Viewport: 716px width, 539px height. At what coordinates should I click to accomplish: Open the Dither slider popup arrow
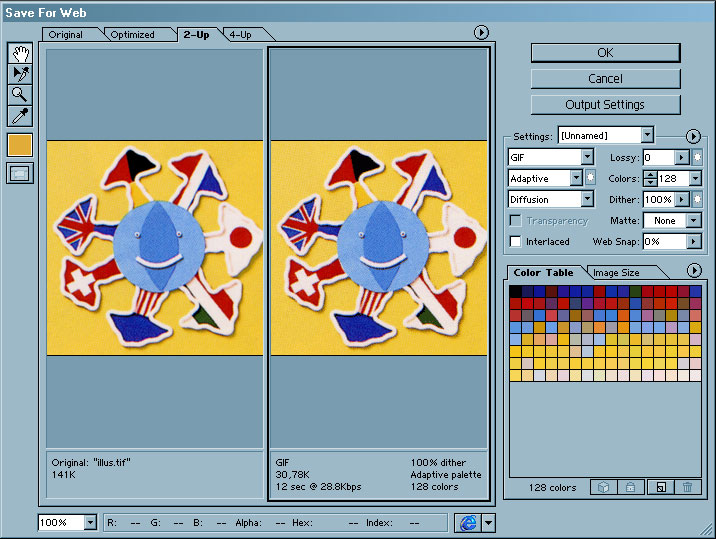[x=681, y=200]
